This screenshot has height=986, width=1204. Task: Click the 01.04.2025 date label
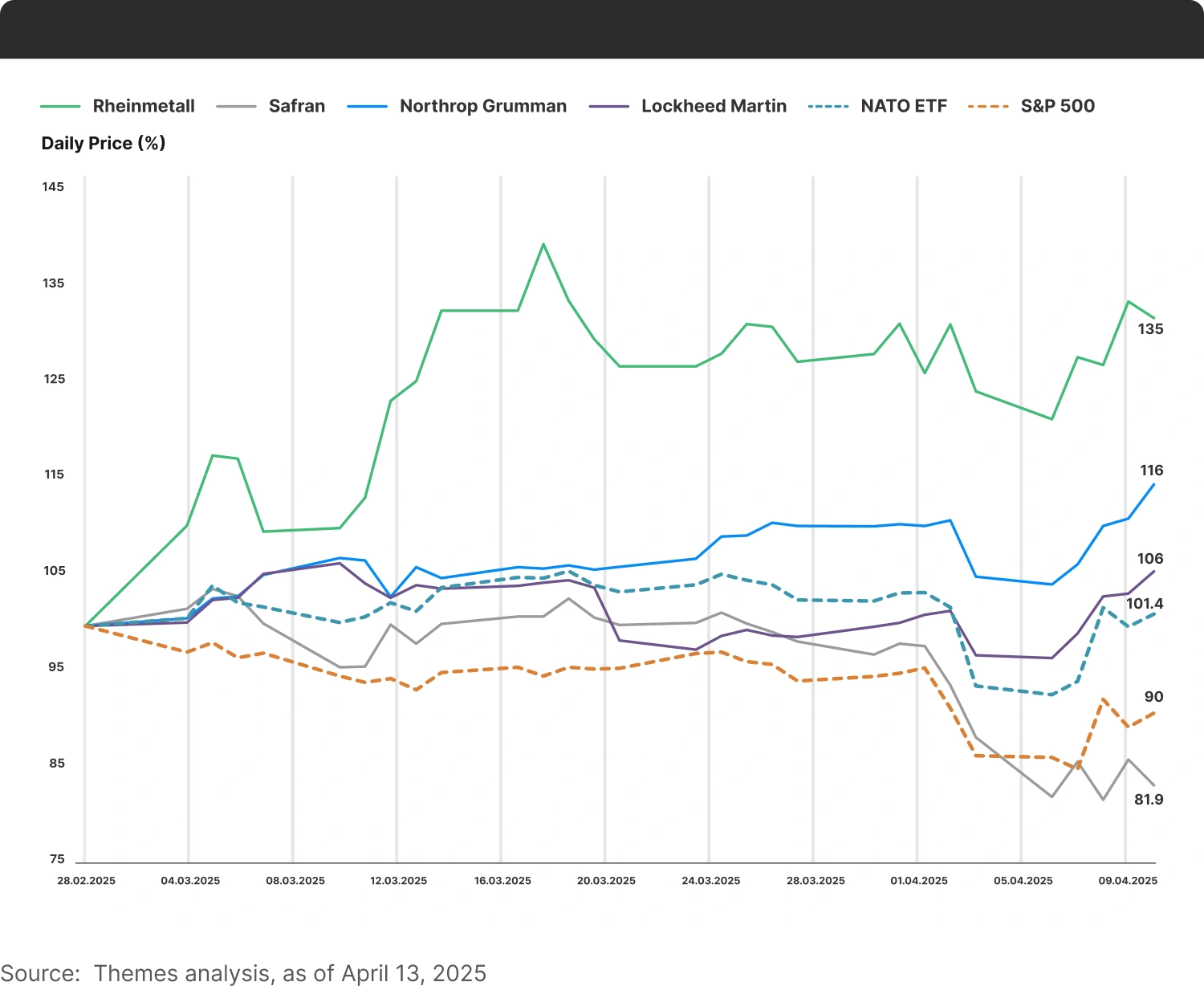coord(919,881)
